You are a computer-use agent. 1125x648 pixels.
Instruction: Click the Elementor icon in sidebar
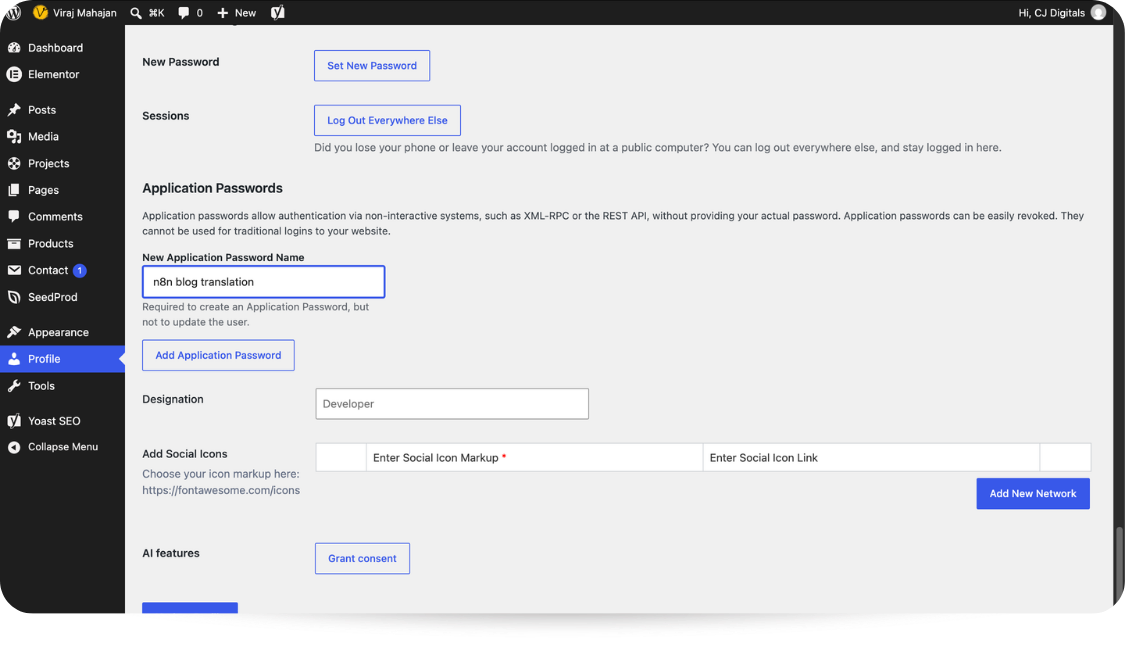coord(14,74)
